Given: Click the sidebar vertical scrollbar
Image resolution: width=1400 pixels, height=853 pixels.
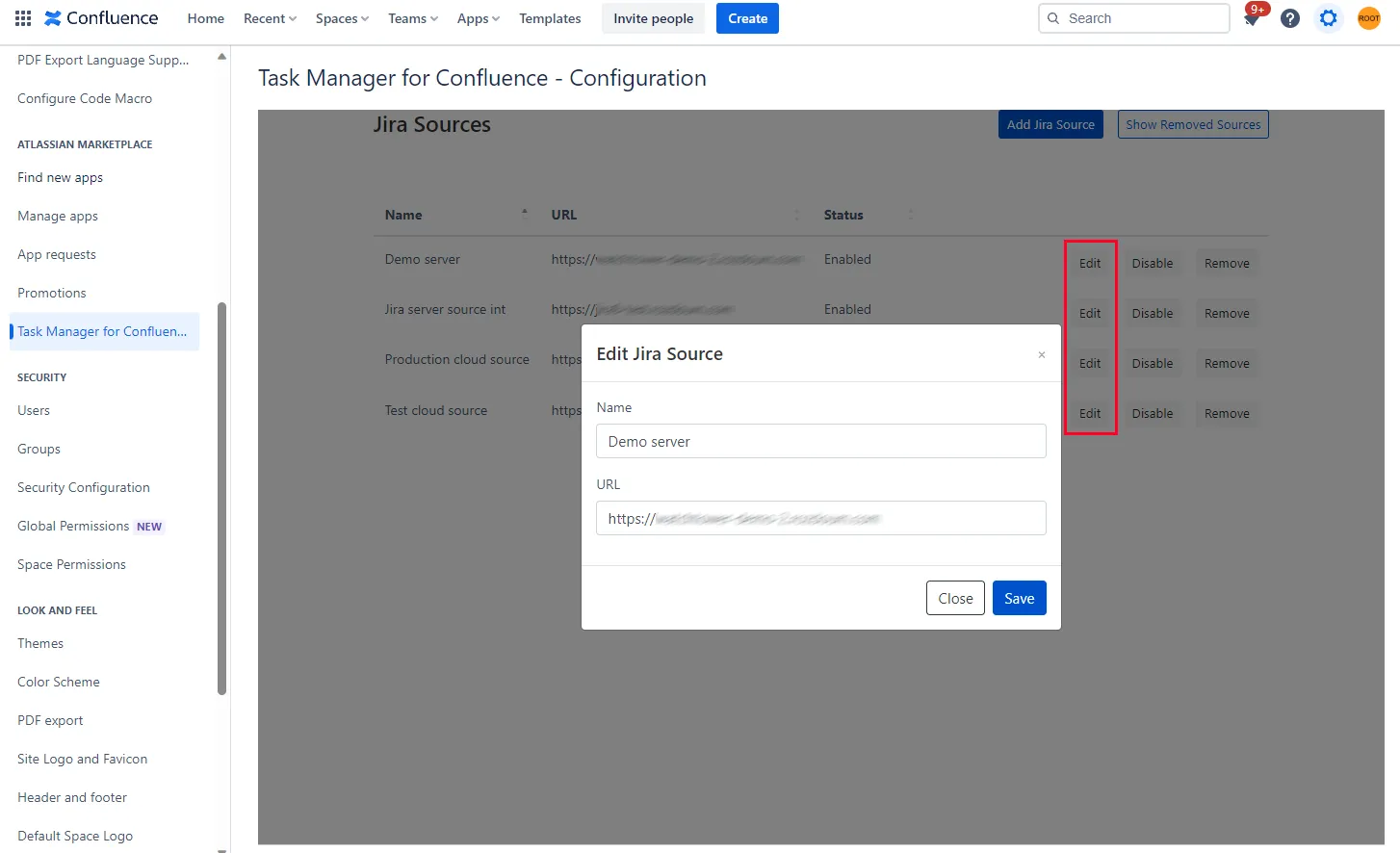Looking at the screenshot, I should pos(222,499).
